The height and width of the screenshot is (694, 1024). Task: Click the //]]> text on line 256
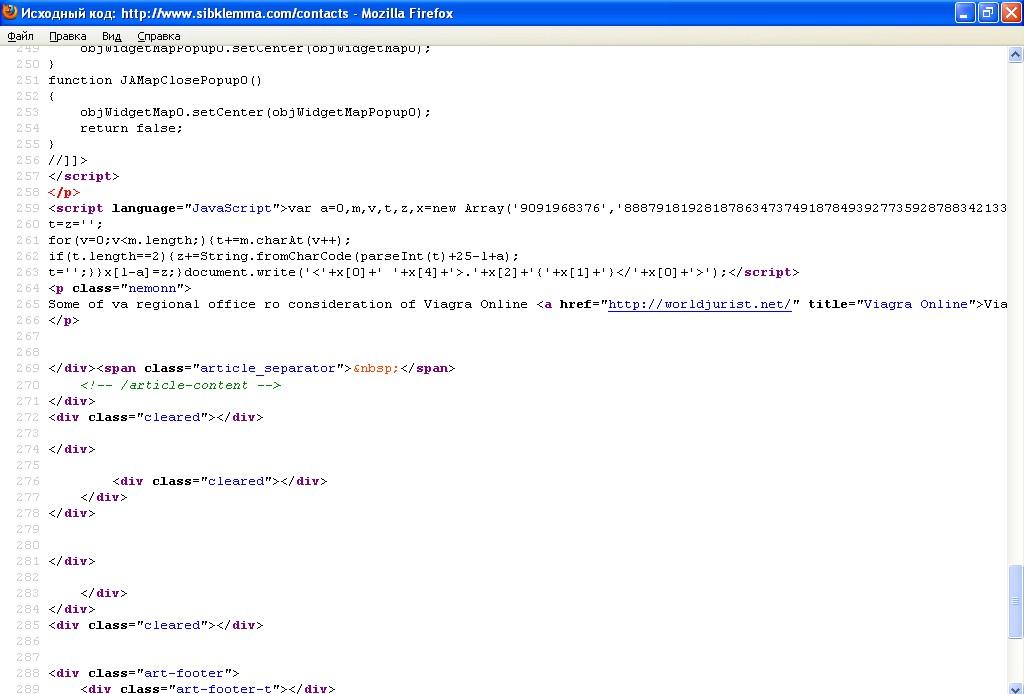[68, 160]
